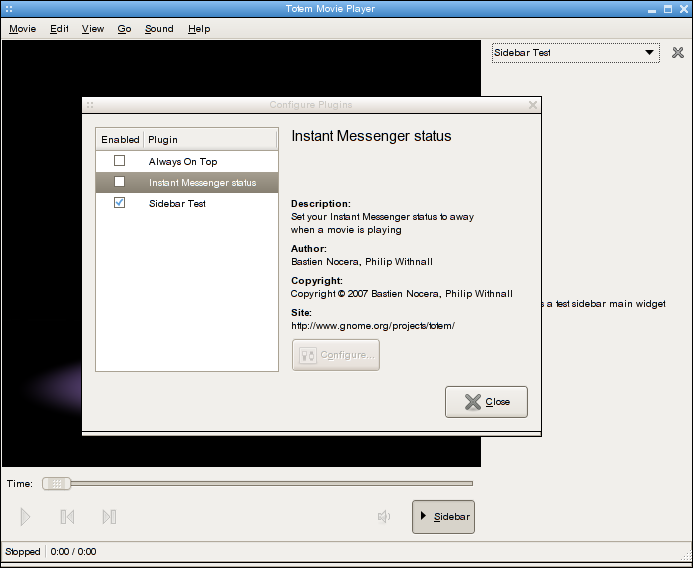Toggle the Sidebar button
The width and height of the screenshot is (693, 568).
[443, 517]
